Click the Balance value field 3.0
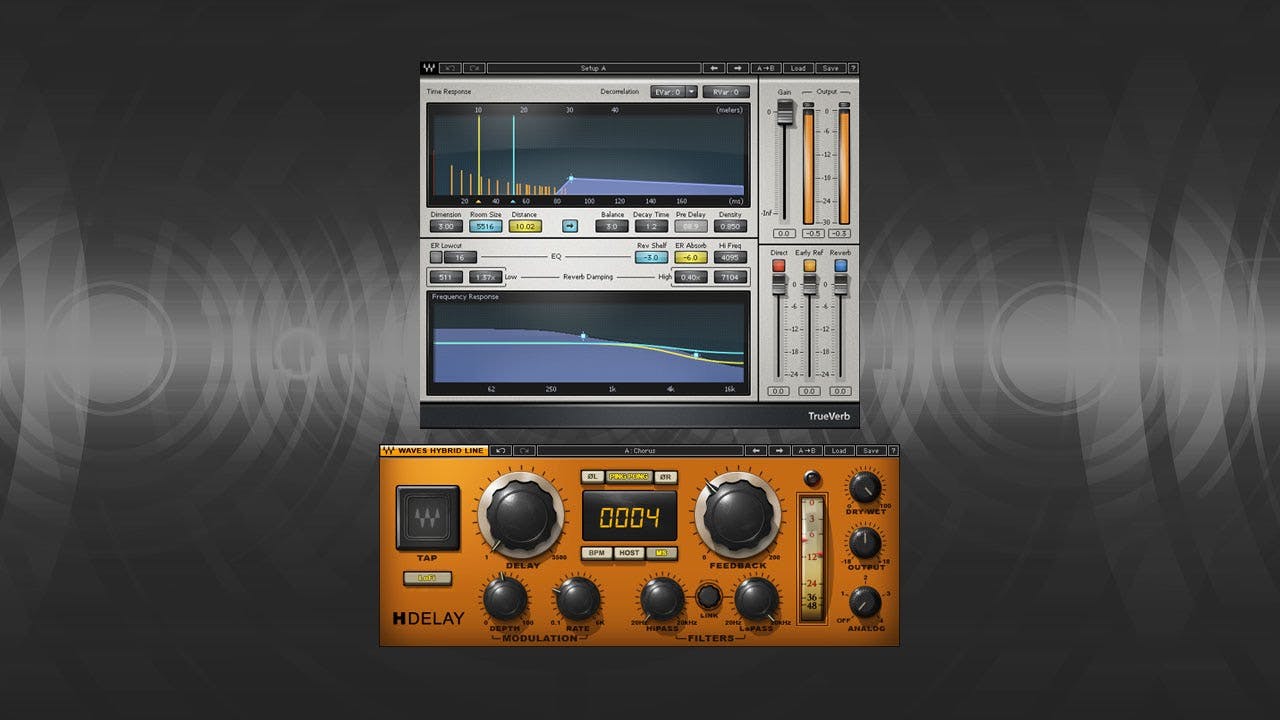Viewport: 1280px width, 720px height. (612, 226)
